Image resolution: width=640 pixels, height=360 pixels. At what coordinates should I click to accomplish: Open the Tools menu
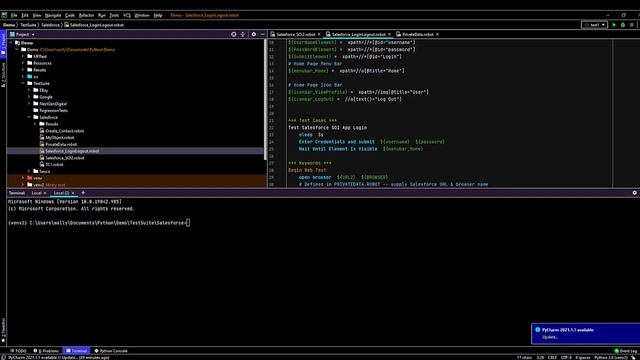click(114, 15)
